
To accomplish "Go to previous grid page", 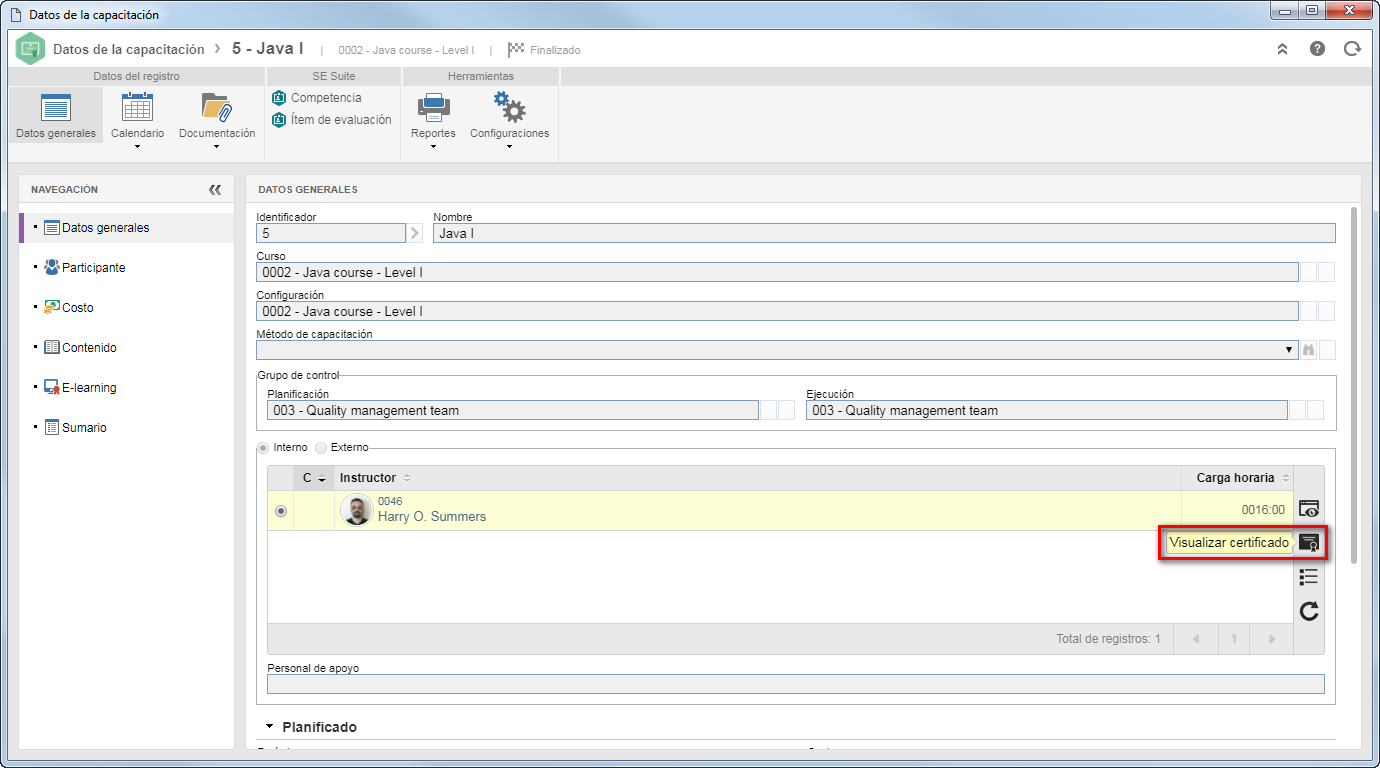I will [x=1196, y=639].
